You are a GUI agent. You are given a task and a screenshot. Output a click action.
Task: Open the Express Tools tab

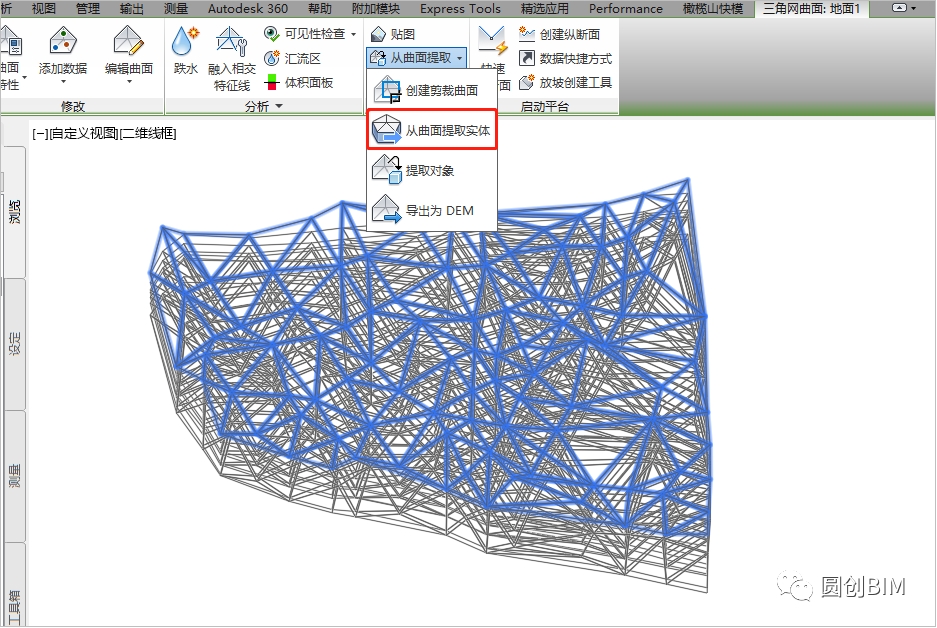point(460,8)
